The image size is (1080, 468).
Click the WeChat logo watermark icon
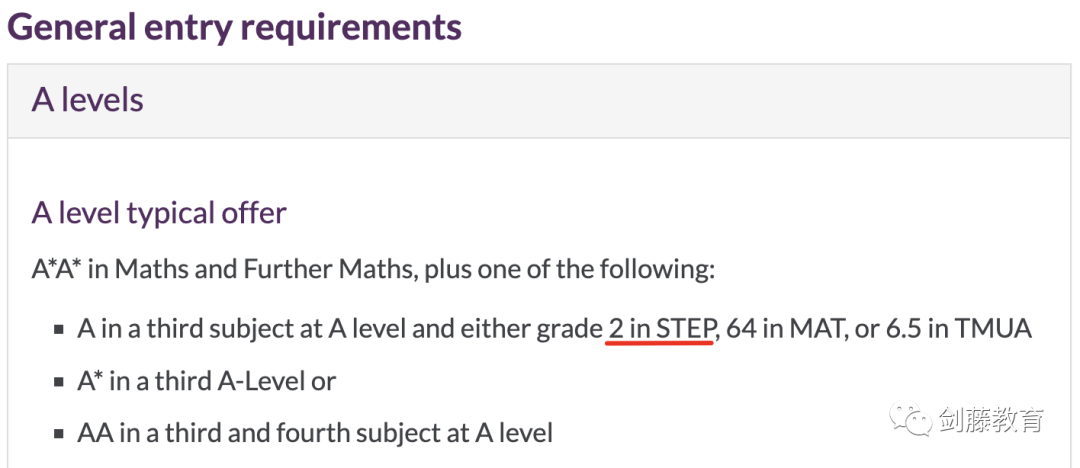[912, 419]
